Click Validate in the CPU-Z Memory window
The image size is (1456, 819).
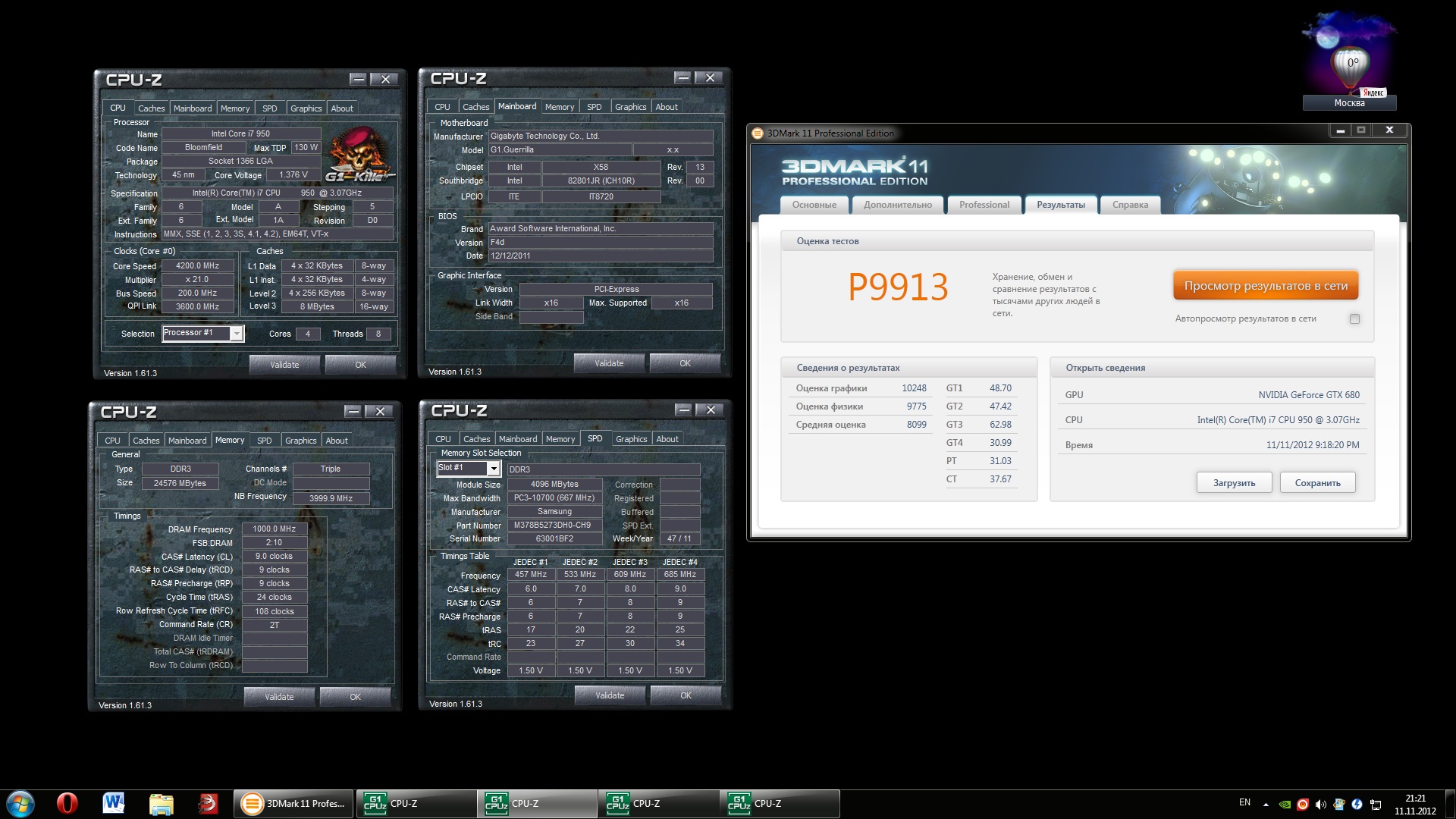pyautogui.click(x=279, y=697)
